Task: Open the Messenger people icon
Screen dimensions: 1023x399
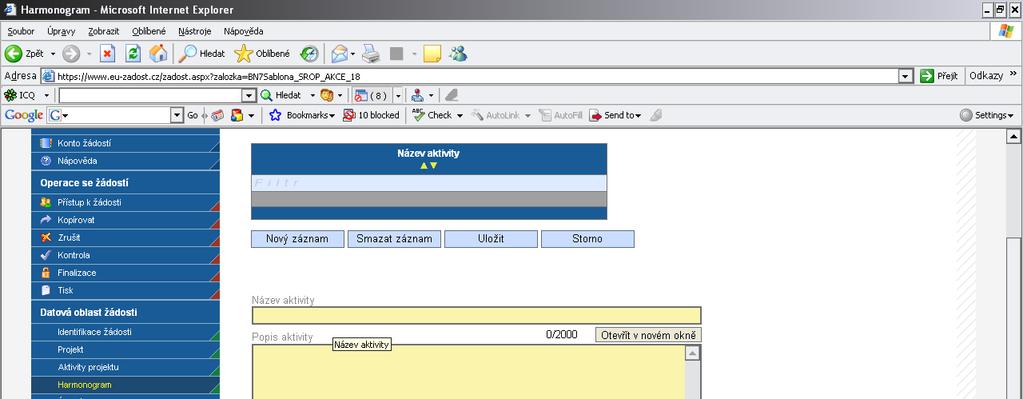Action: tap(458, 53)
